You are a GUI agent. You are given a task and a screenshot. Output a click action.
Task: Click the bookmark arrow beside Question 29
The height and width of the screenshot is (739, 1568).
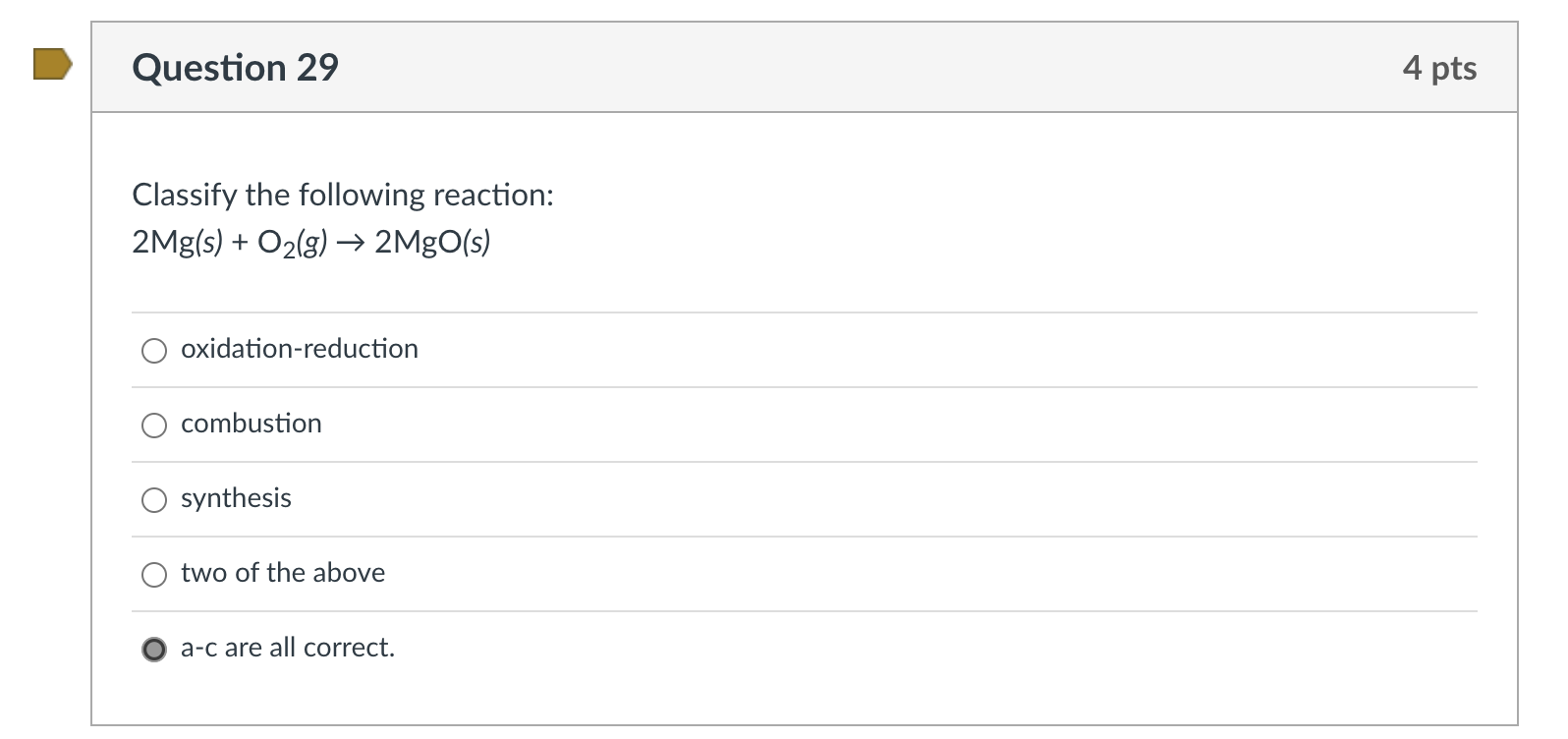pos(52,67)
